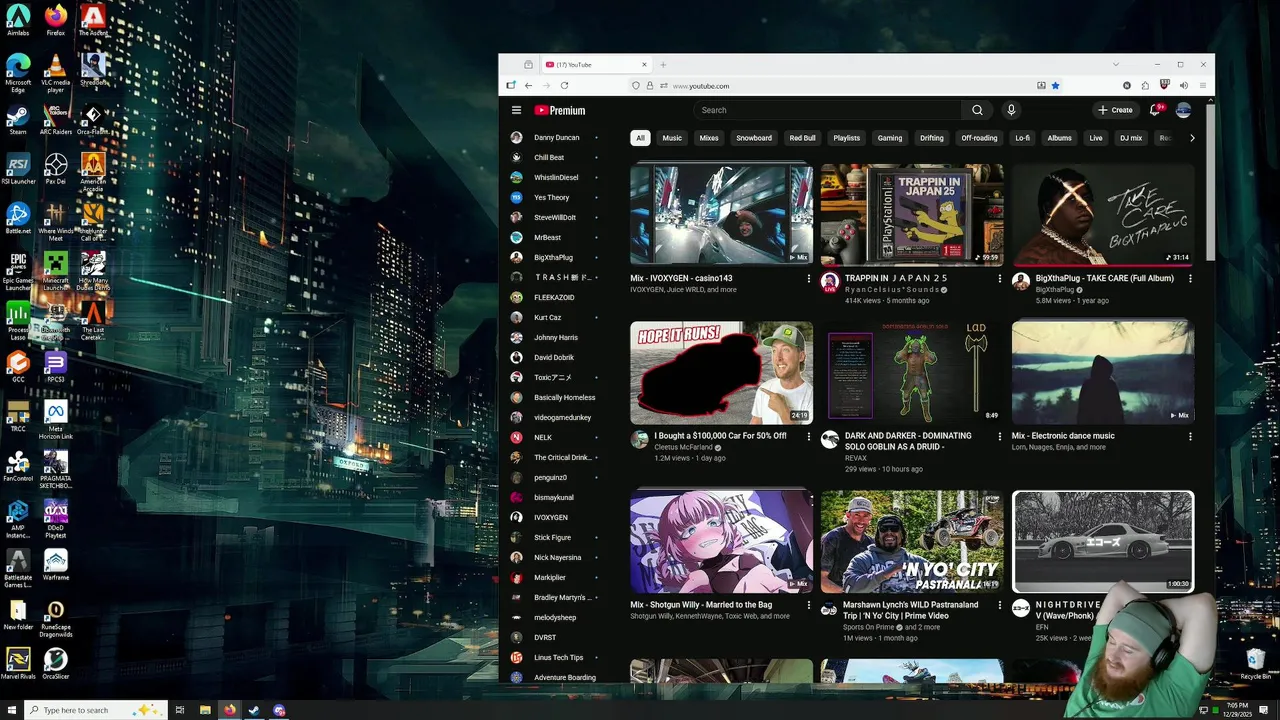This screenshot has width=1280, height=720.
Task: Click the Windows Start button
Action: [10, 710]
